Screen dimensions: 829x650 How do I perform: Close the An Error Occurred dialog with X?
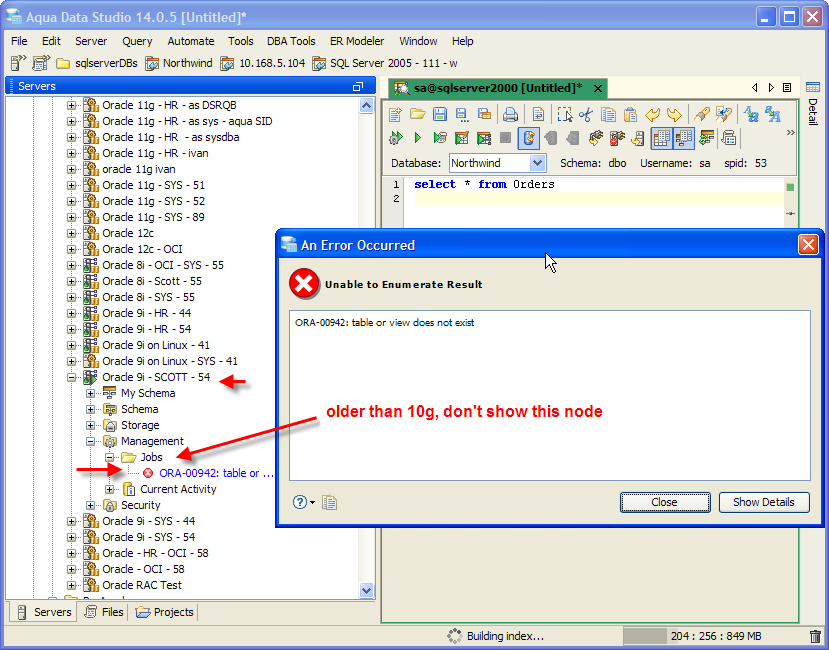(x=808, y=245)
